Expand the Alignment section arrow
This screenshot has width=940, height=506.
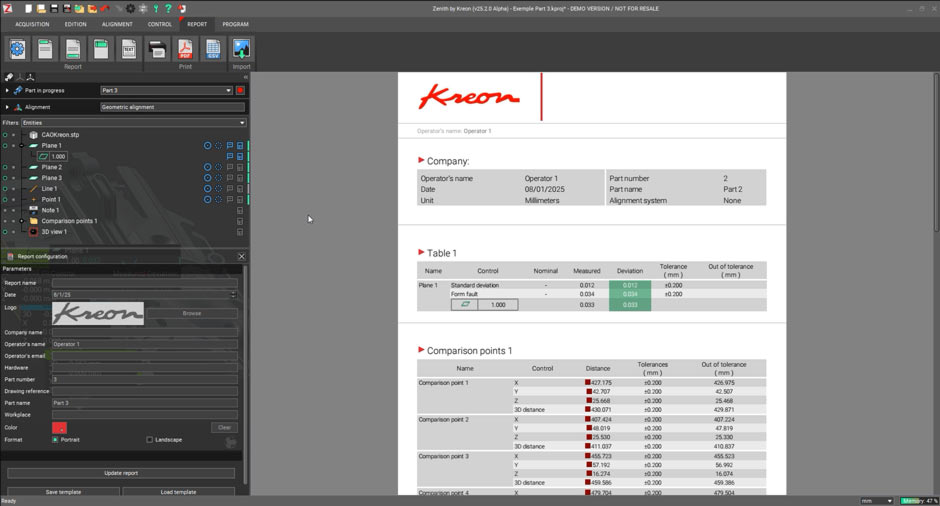(x=7, y=107)
